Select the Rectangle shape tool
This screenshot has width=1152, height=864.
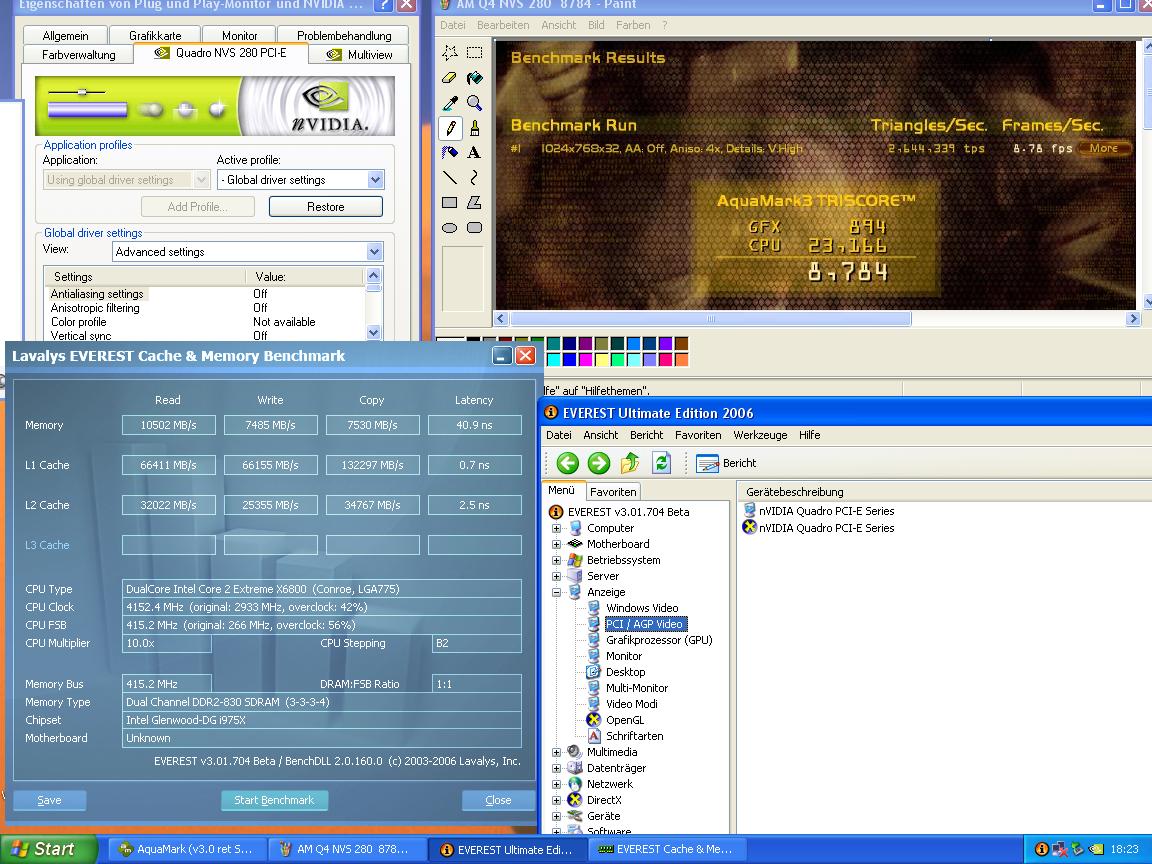[450, 202]
